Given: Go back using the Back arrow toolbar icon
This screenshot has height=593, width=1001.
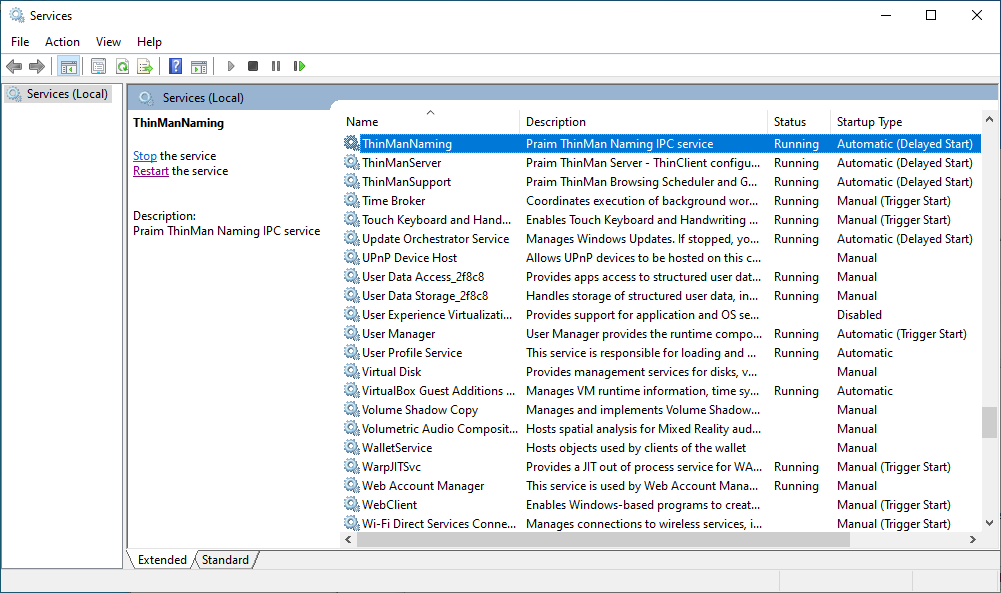Looking at the screenshot, I should [14, 66].
